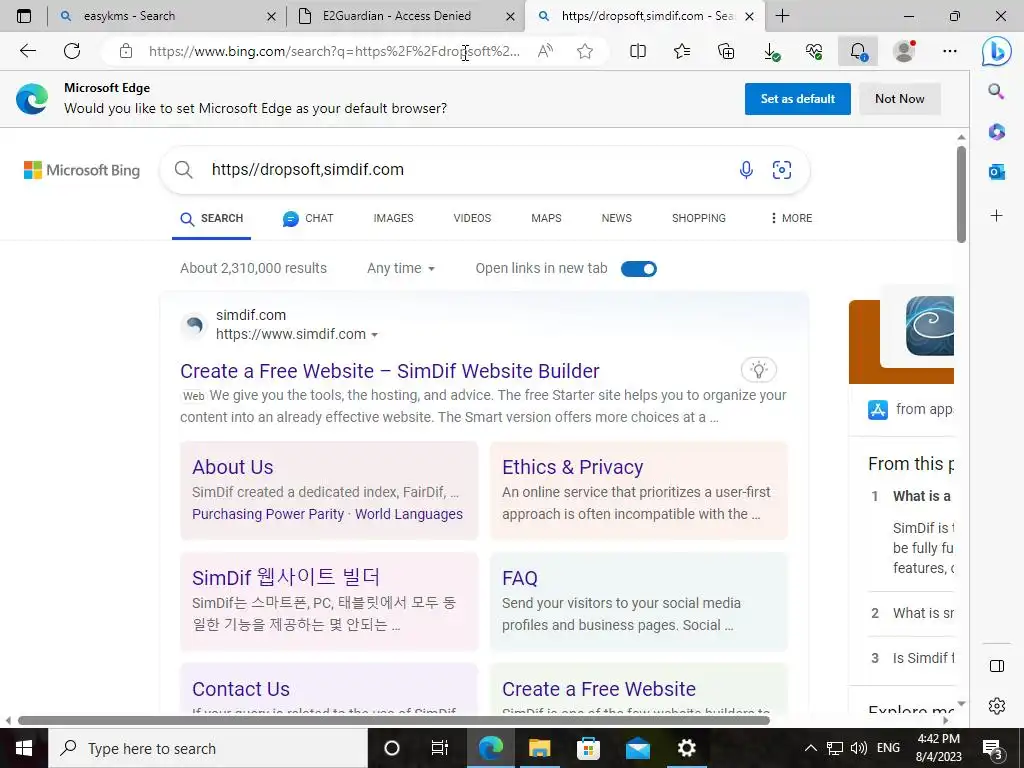View site information lock icon
Screen dimensions: 1024x768
click(x=126, y=51)
